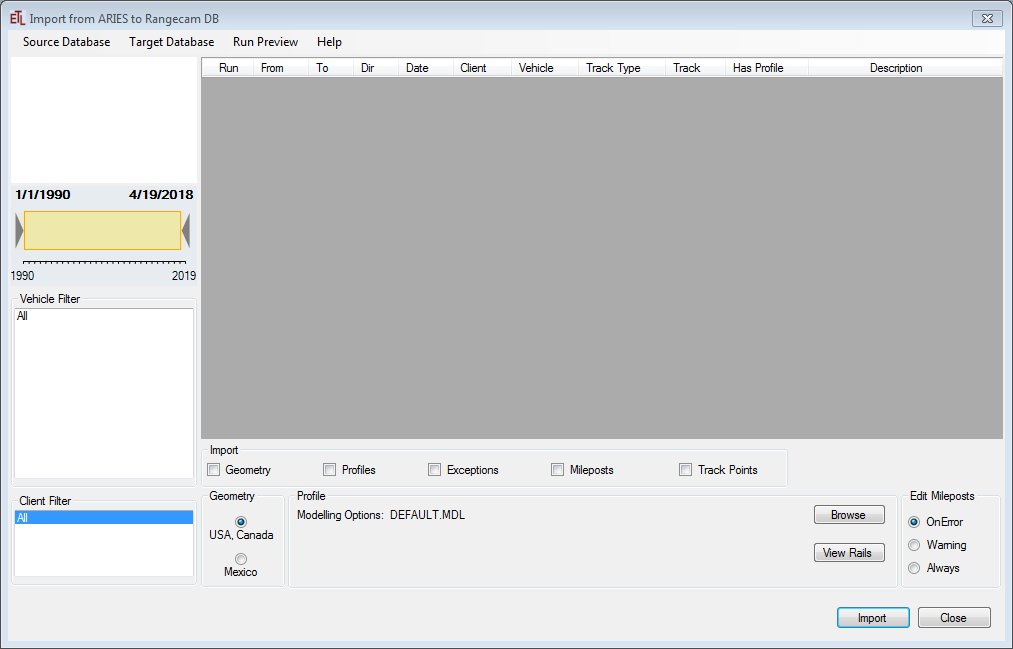This screenshot has width=1013, height=649.
Task: Enable the Geometry import checkbox
Action: click(214, 470)
